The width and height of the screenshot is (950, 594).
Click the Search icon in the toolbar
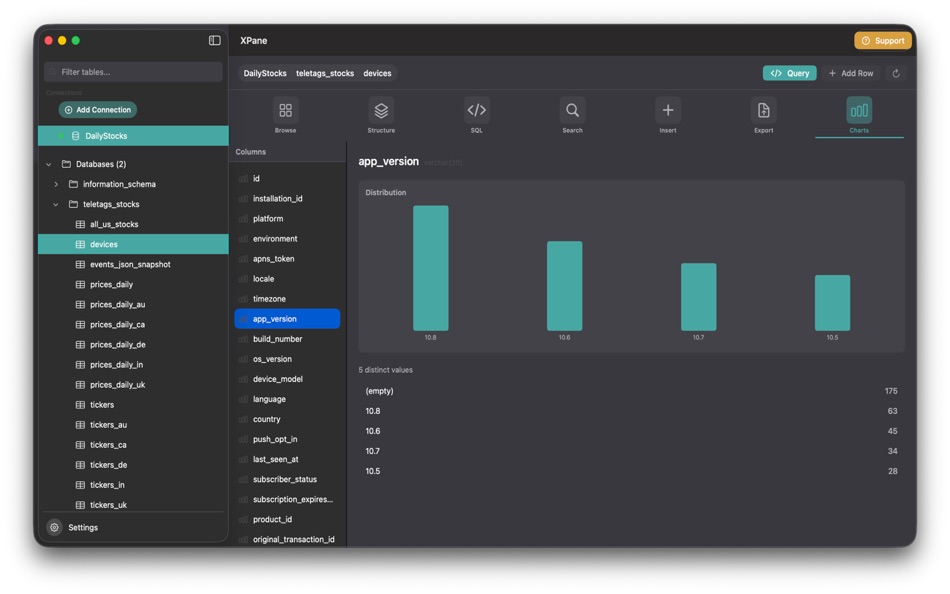tap(572, 112)
